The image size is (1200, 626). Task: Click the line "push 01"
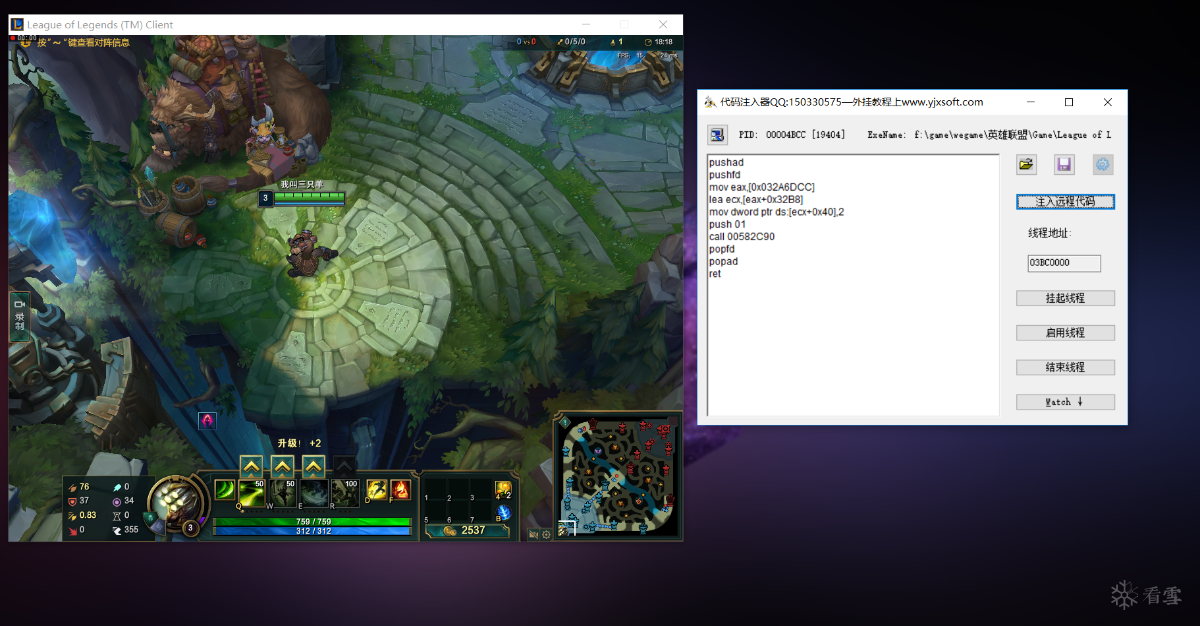[x=727, y=225]
